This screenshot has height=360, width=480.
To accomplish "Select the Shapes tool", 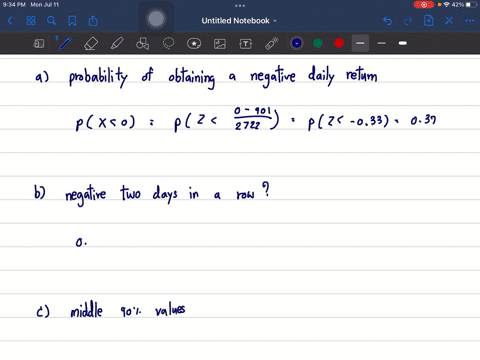I will [x=143, y=43].
